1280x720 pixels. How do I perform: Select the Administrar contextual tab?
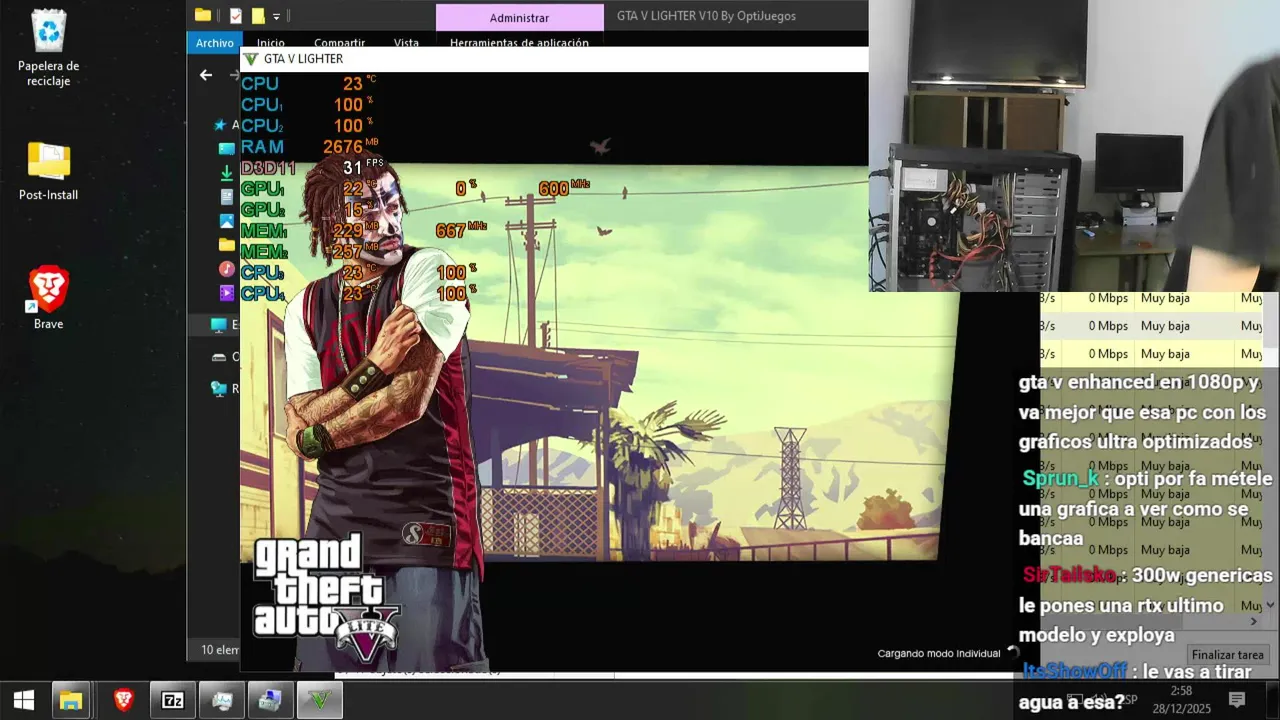point(519,17)
